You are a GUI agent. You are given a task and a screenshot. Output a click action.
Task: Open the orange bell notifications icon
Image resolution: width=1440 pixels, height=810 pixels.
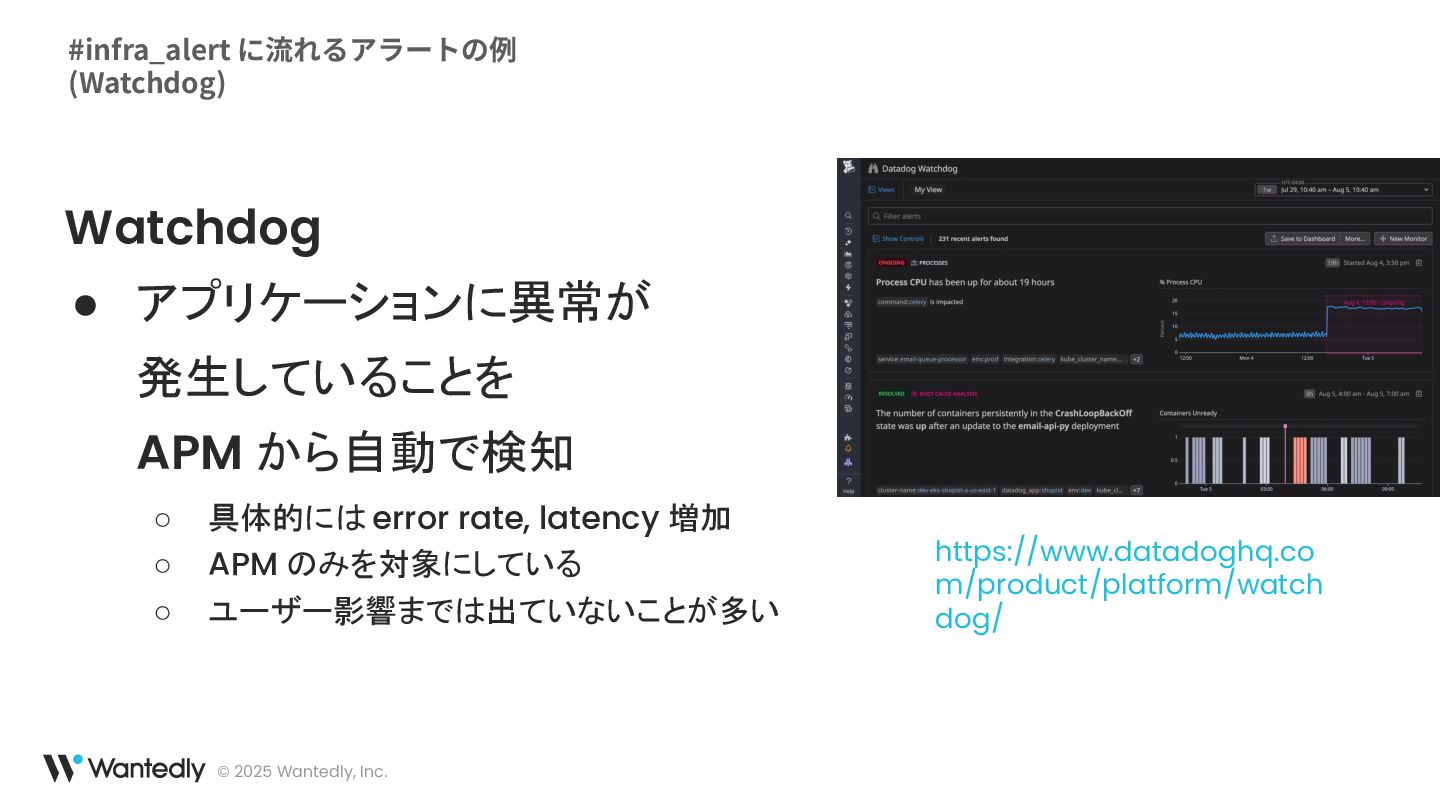[x=848, y=449]
